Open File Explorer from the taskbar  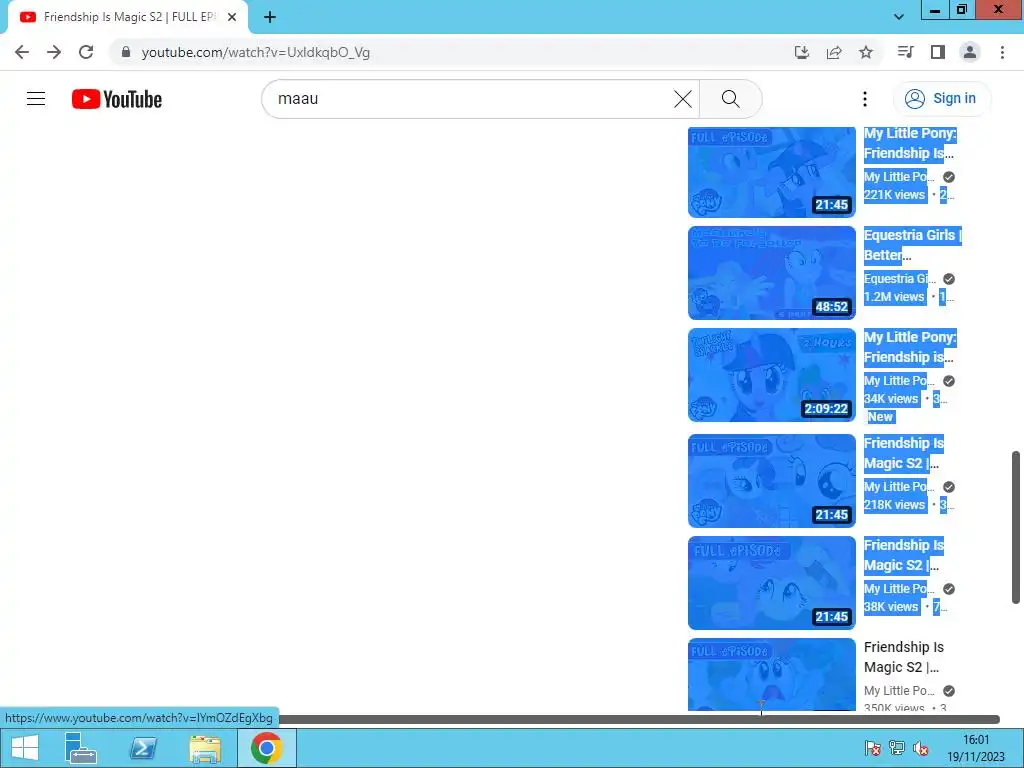204,748
